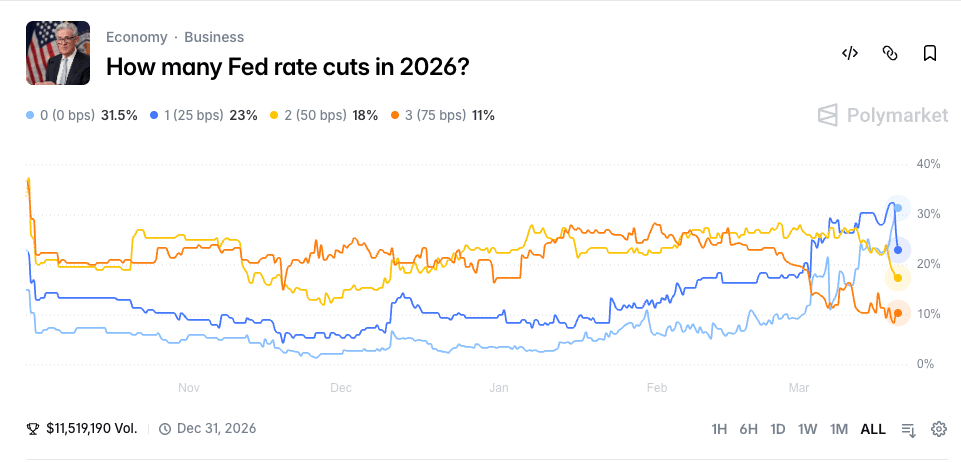The height and width of the screenshot is (462, 961).
Task: Open the Economy category link
Action: coord(136,37)
